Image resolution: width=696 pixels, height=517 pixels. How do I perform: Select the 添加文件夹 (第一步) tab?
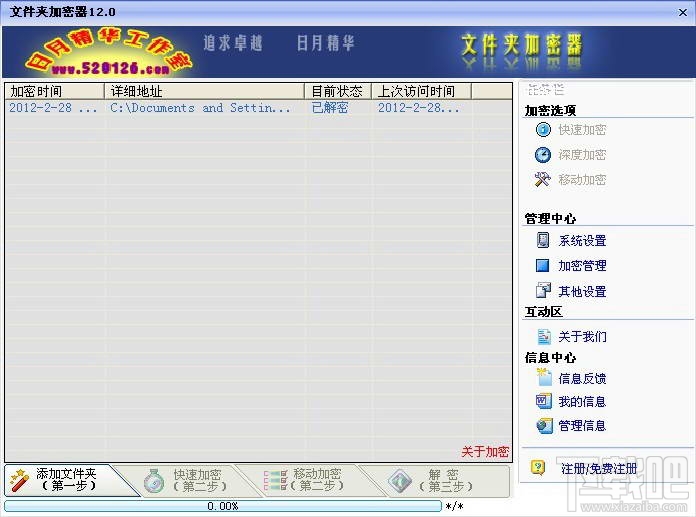tap(66, 480)
